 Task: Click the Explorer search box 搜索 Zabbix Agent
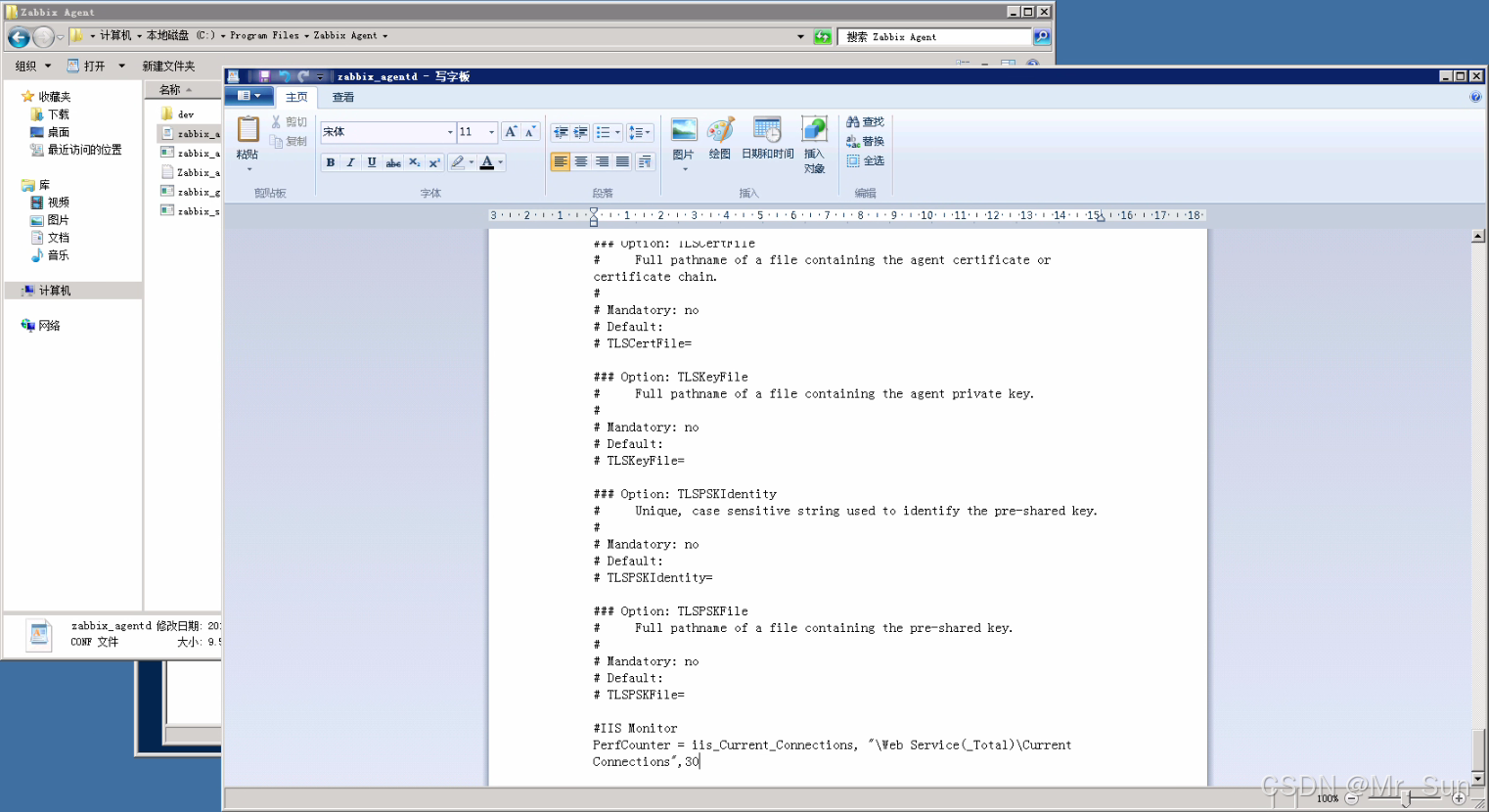[x=934, y=37]
